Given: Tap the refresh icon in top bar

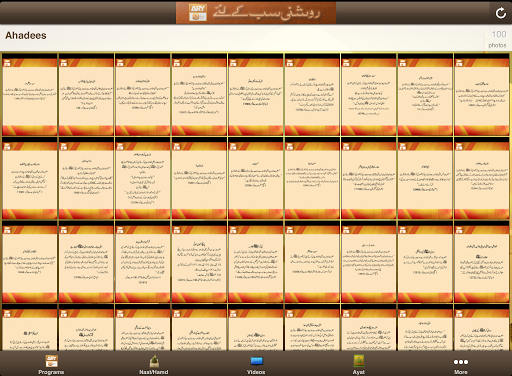Looking at the screenshot, I should (500, 13).
